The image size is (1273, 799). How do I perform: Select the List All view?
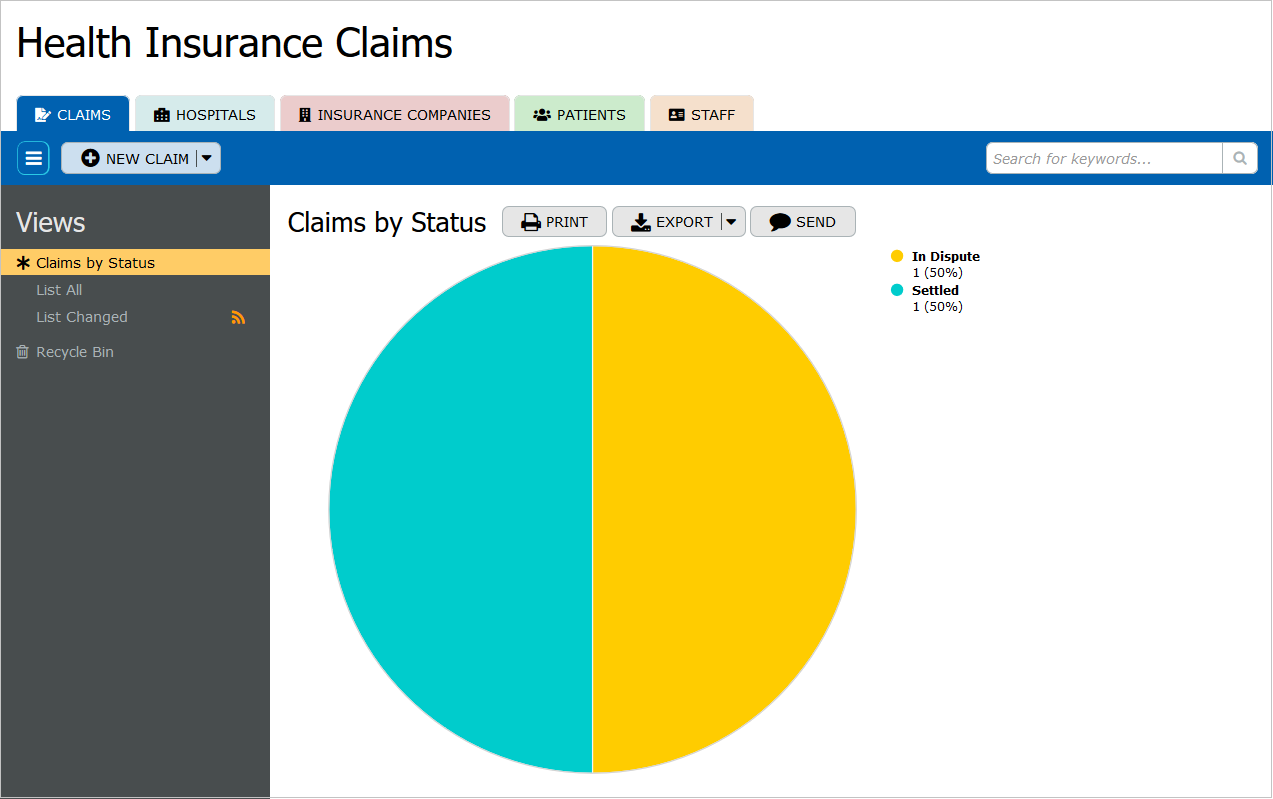[59, 290]
